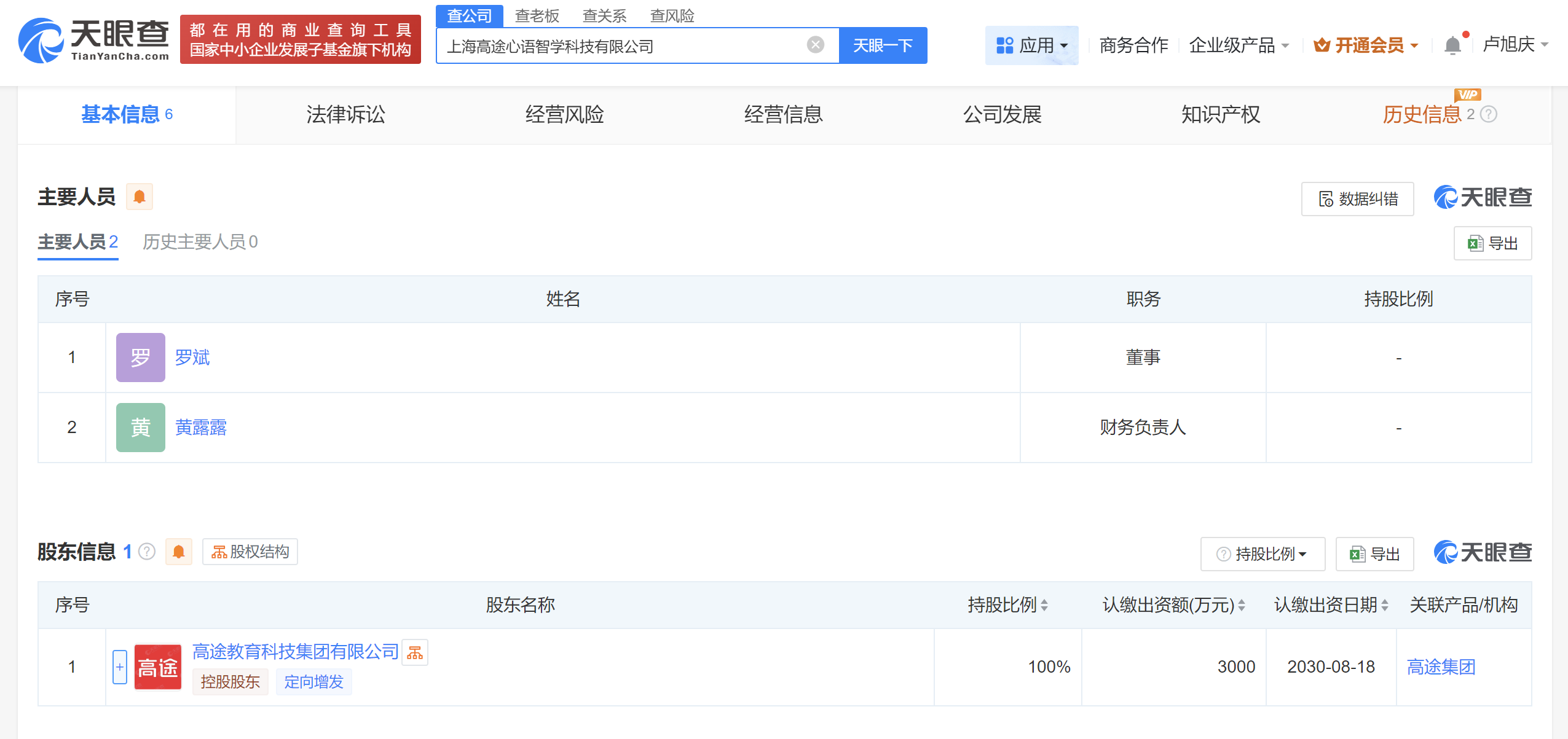This screenshot has width=1568, height=739.
Task: Expand the 企业级产品 dropdown
Action: click(1239, 45)
